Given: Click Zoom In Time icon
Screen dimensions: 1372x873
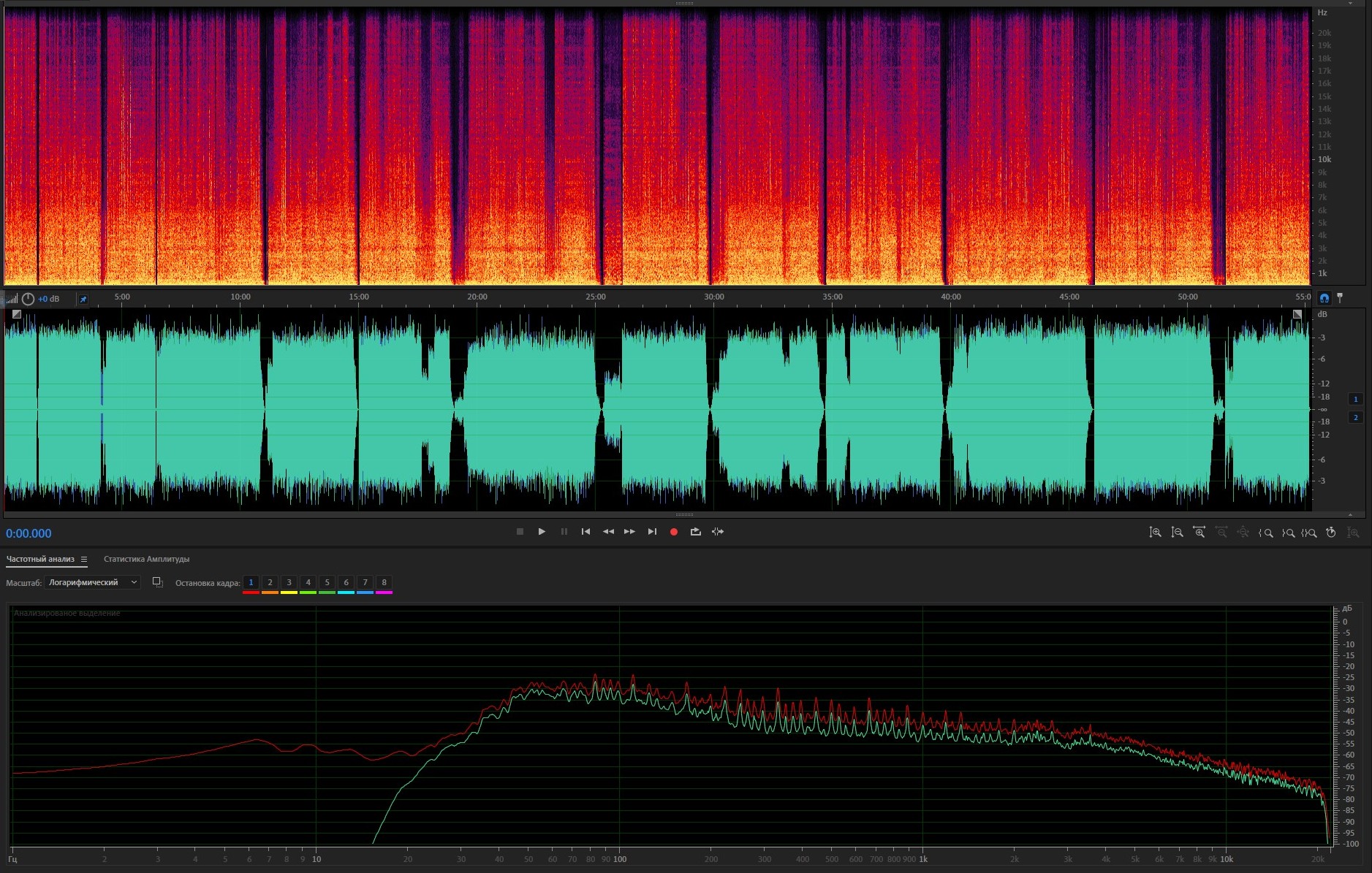Looking at the screenshot, I should point(1199,533).
